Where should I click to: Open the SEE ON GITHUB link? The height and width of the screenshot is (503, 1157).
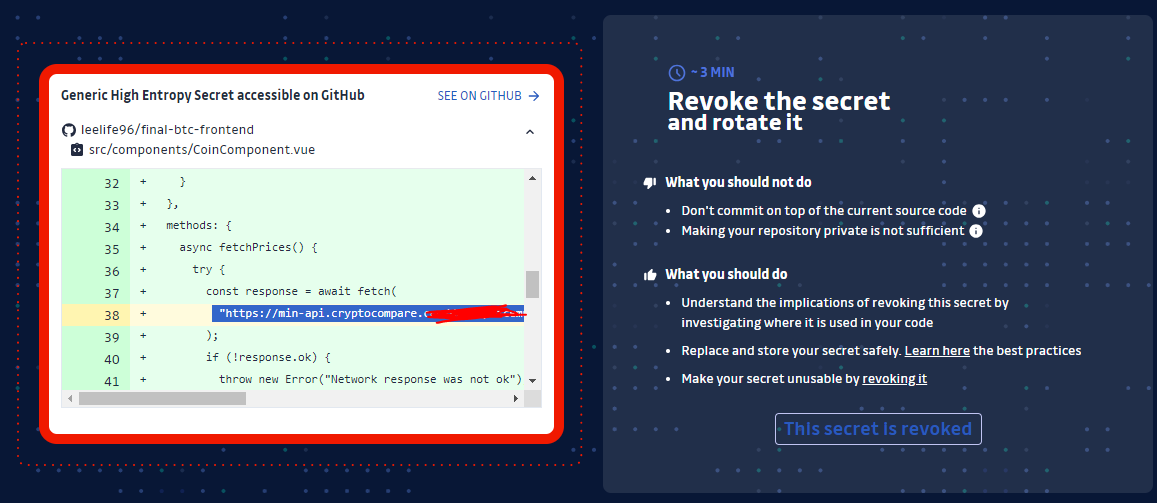click(488, 96)
